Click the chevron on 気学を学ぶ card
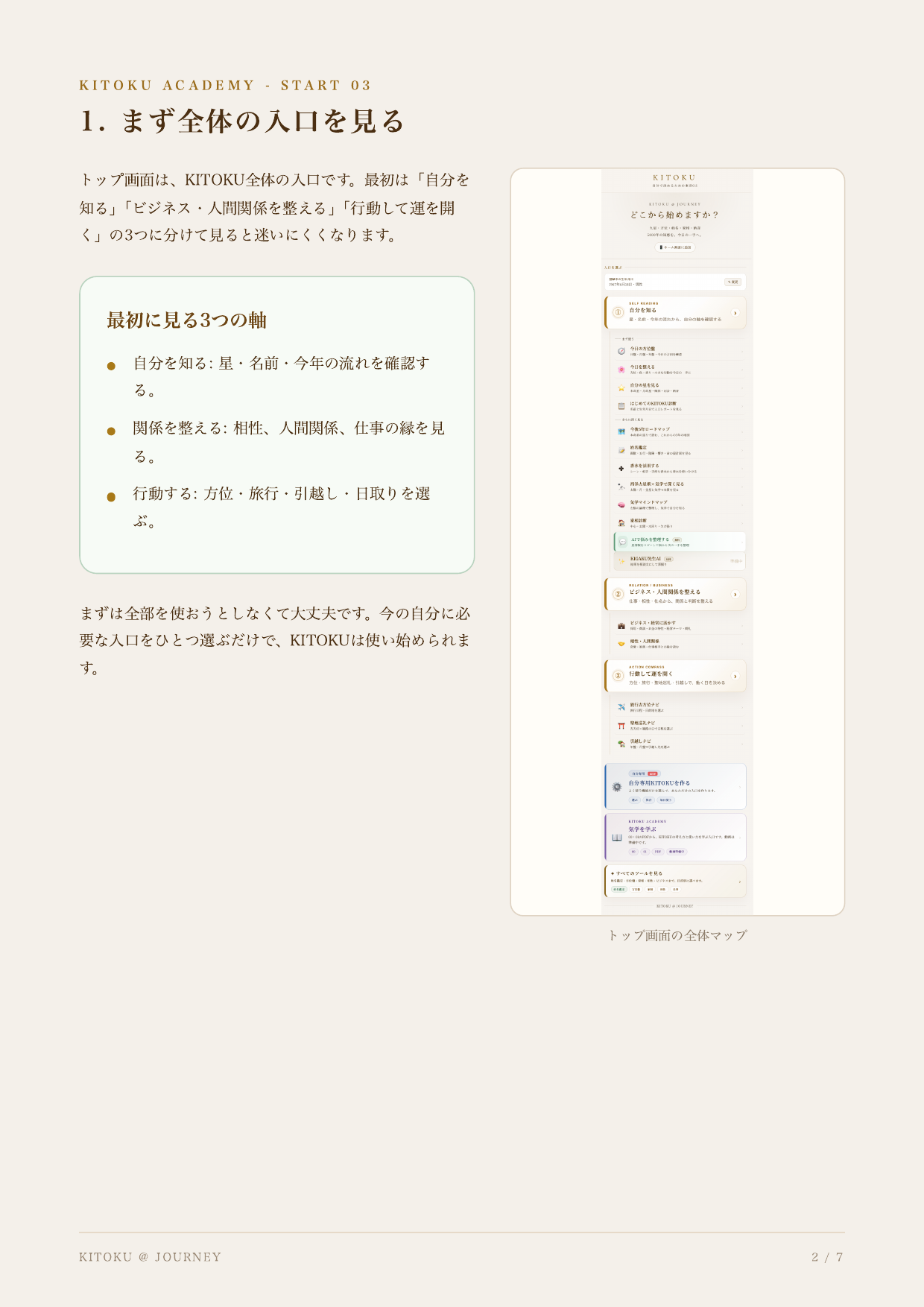Screen dimensions: 924x1307 [740, 838]
